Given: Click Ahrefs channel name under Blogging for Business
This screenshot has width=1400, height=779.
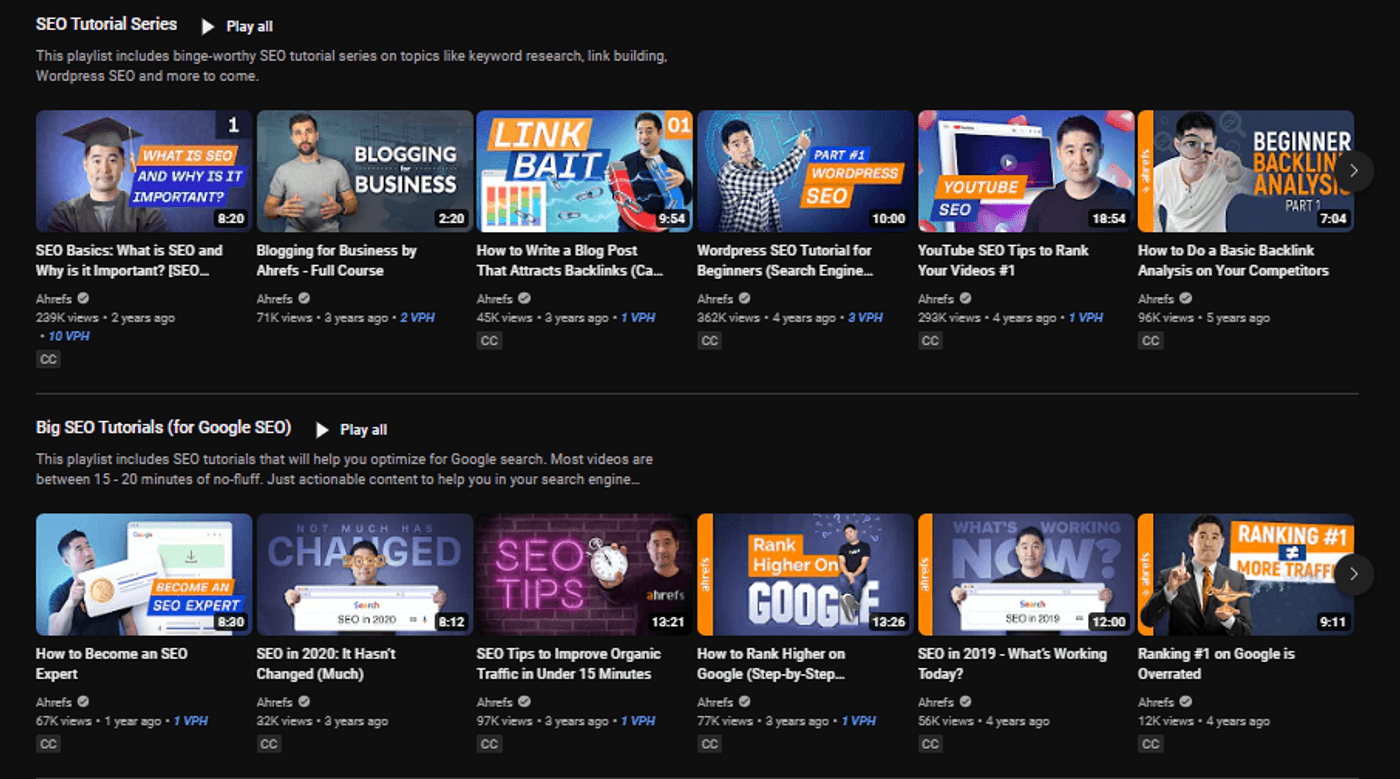Looking at the screenshot, I should tap(274, 298).
